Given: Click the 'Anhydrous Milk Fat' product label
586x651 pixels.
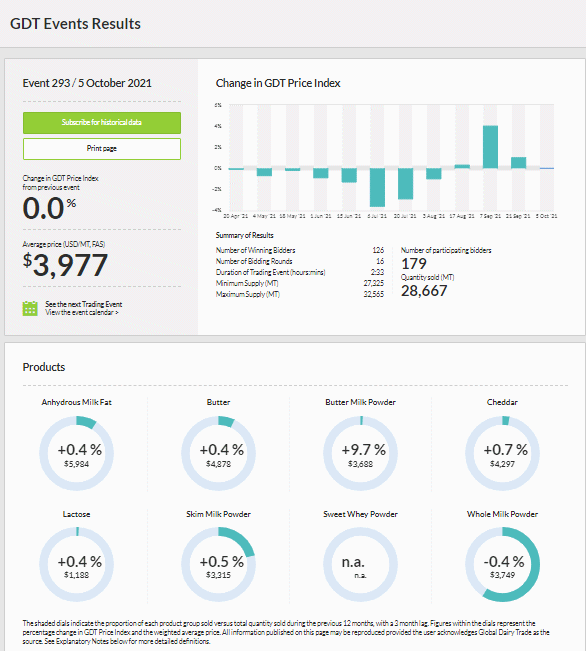Looking at the screenshot, I should 76,402.
